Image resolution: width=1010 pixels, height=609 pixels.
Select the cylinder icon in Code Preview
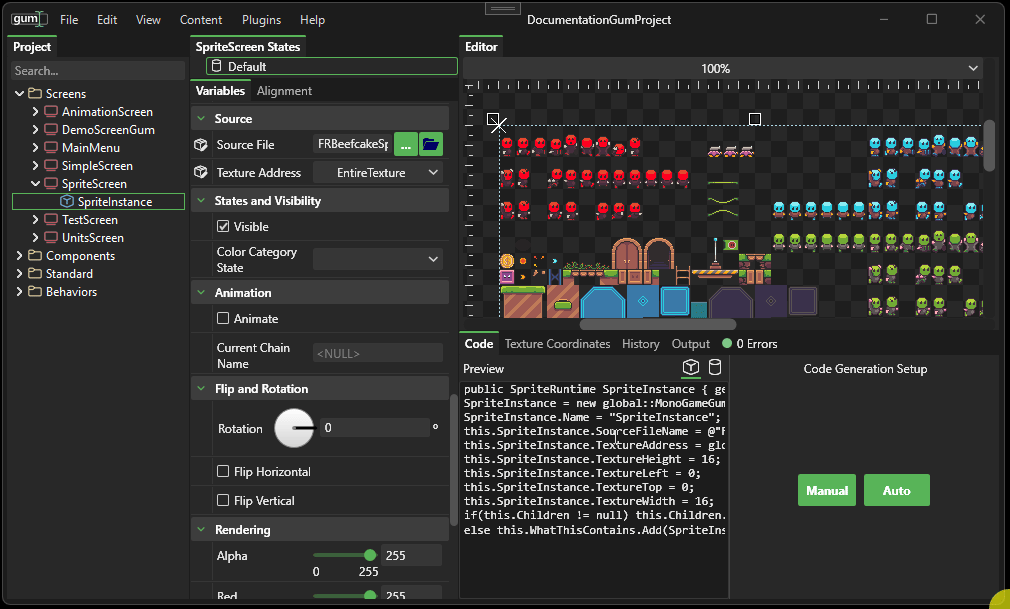(715, 368)
